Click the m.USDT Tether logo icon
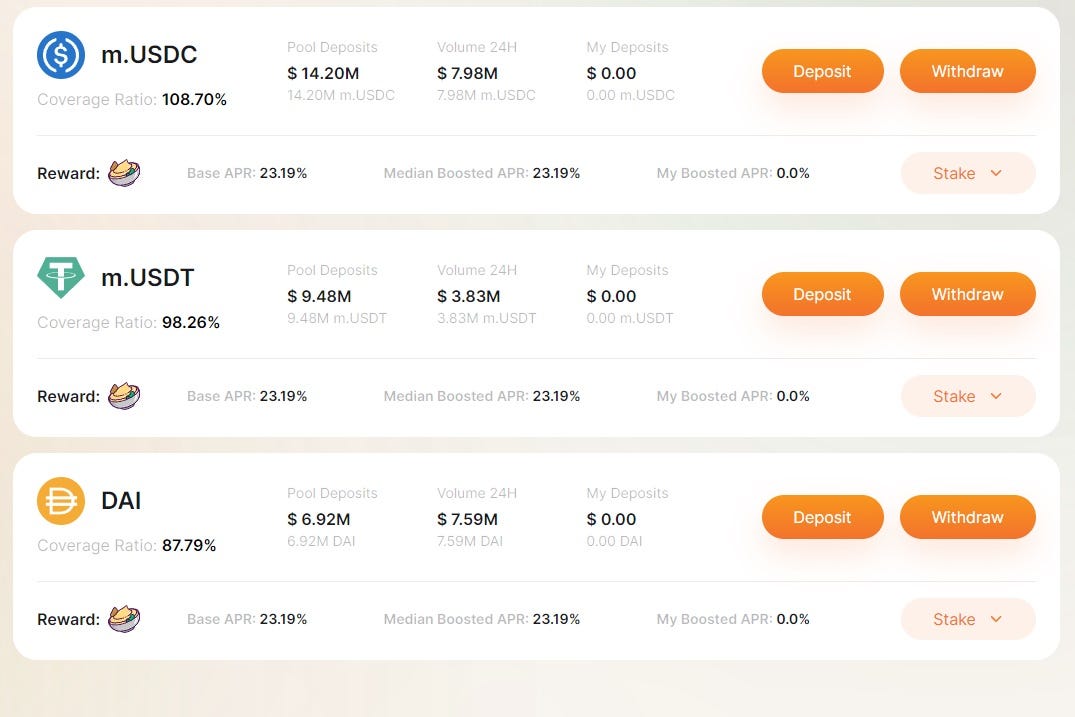 coord(61,277)
